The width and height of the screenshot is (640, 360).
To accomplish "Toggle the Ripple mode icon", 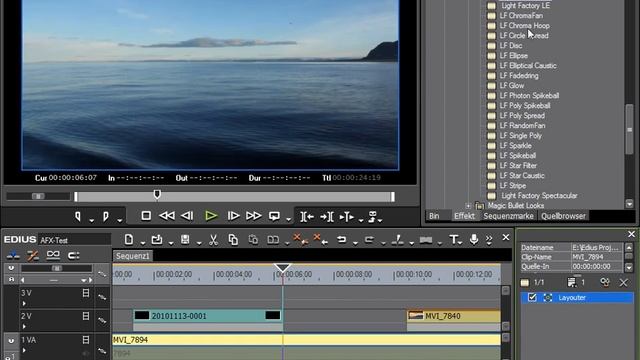I will (33, 256).
